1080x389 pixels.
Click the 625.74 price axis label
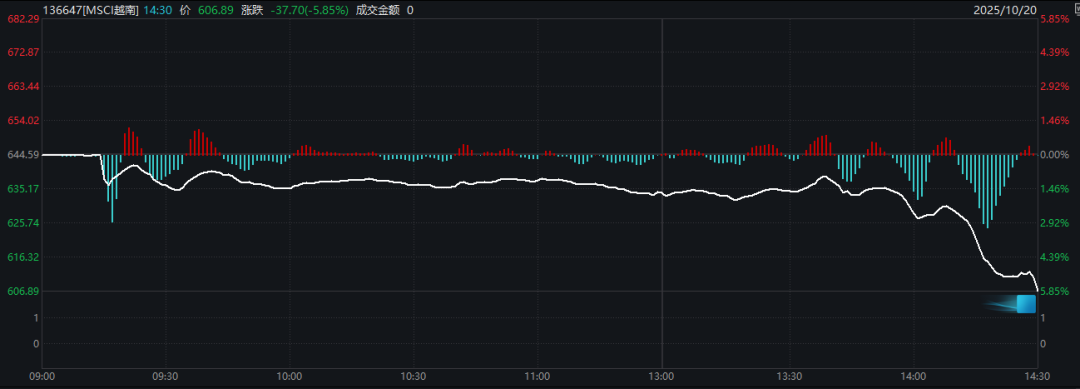click(x=23, y=223)
